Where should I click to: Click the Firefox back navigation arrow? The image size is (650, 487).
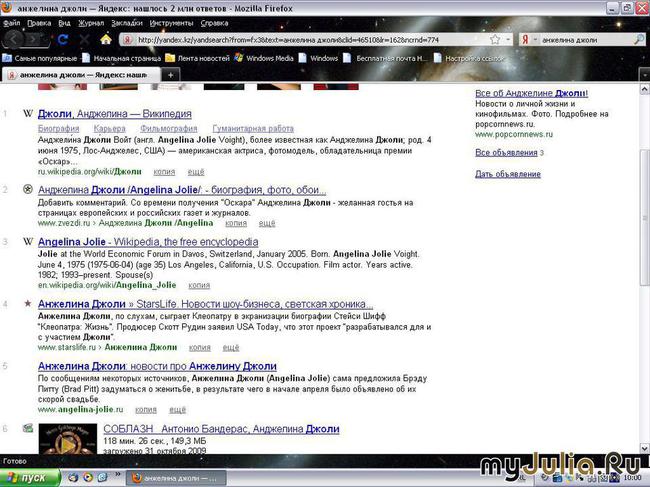[x=13, y=39]
